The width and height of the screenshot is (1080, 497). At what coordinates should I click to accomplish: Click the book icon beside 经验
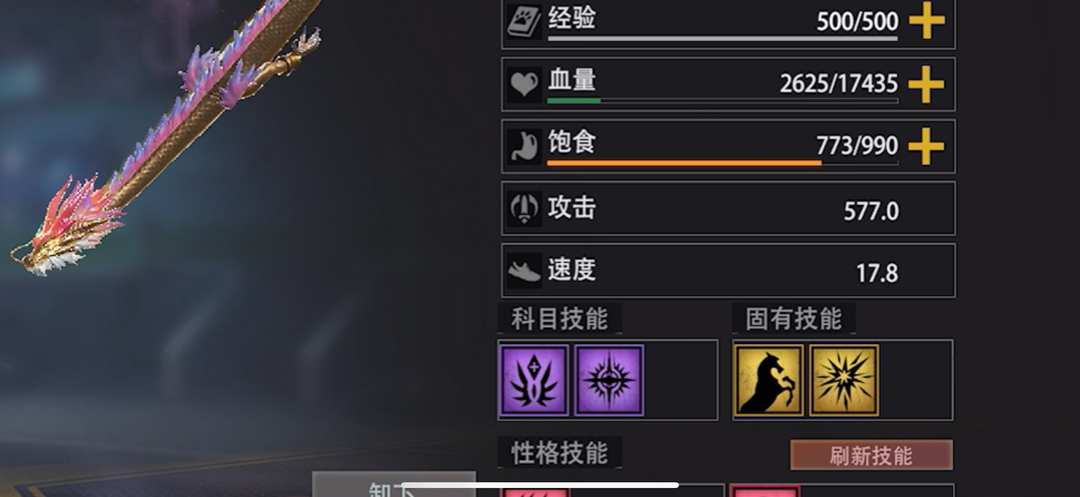pos(524,22)
